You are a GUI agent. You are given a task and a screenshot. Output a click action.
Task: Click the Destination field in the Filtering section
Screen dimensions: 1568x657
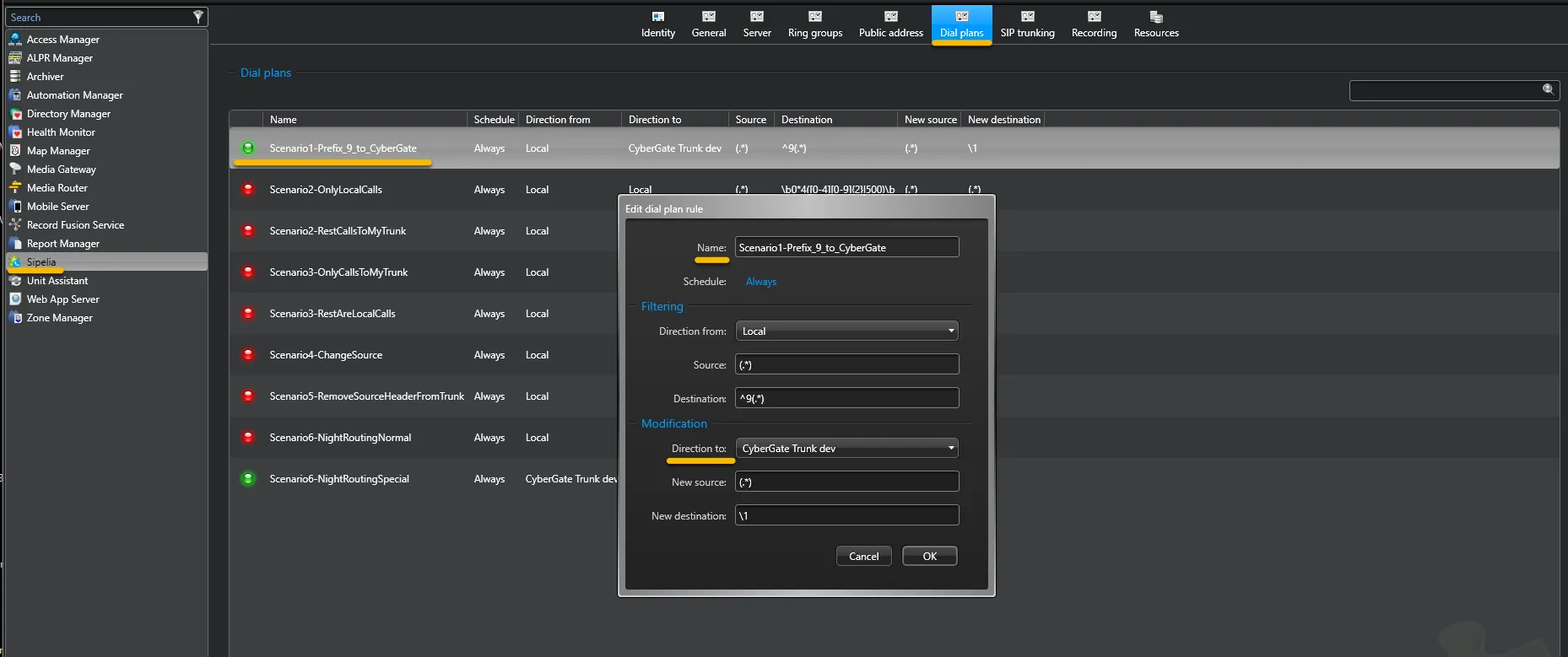click(x=847, y=398)
